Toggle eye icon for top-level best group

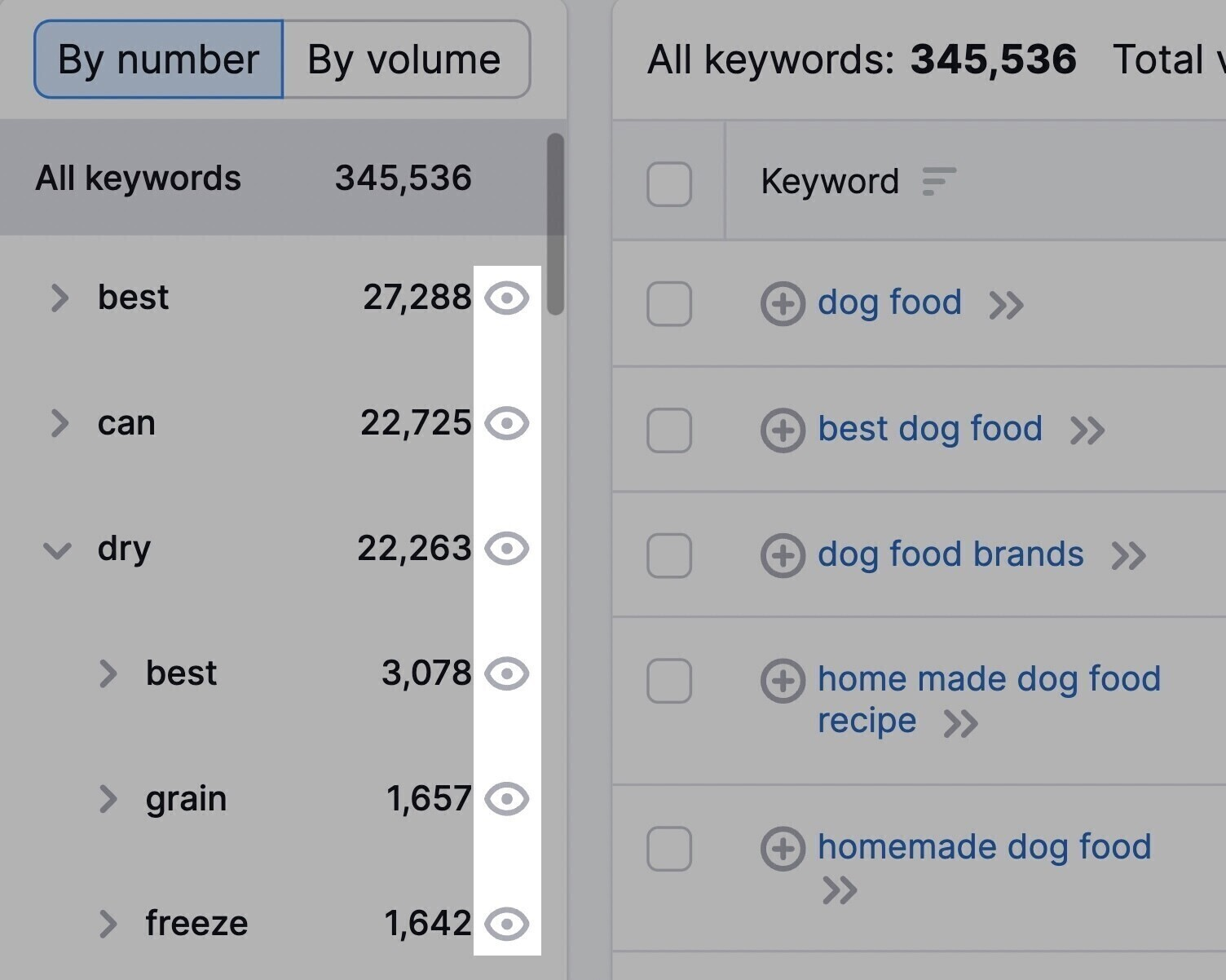[507, 298]
